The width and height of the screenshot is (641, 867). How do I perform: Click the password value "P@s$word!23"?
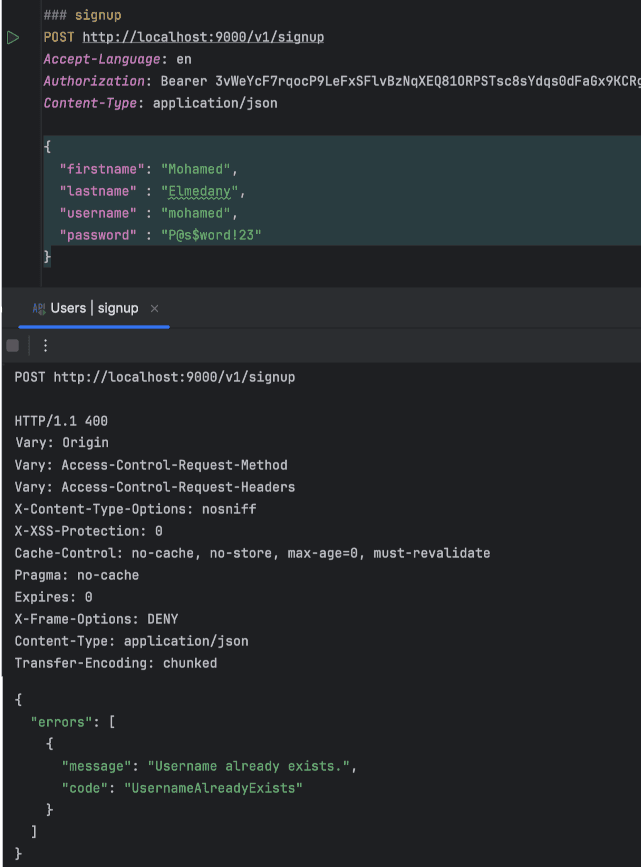click(214, 235)
